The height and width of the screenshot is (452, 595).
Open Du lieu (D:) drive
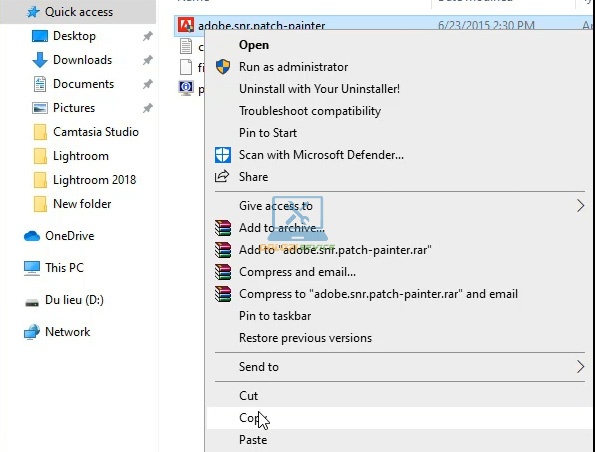[x=74, y=300]
